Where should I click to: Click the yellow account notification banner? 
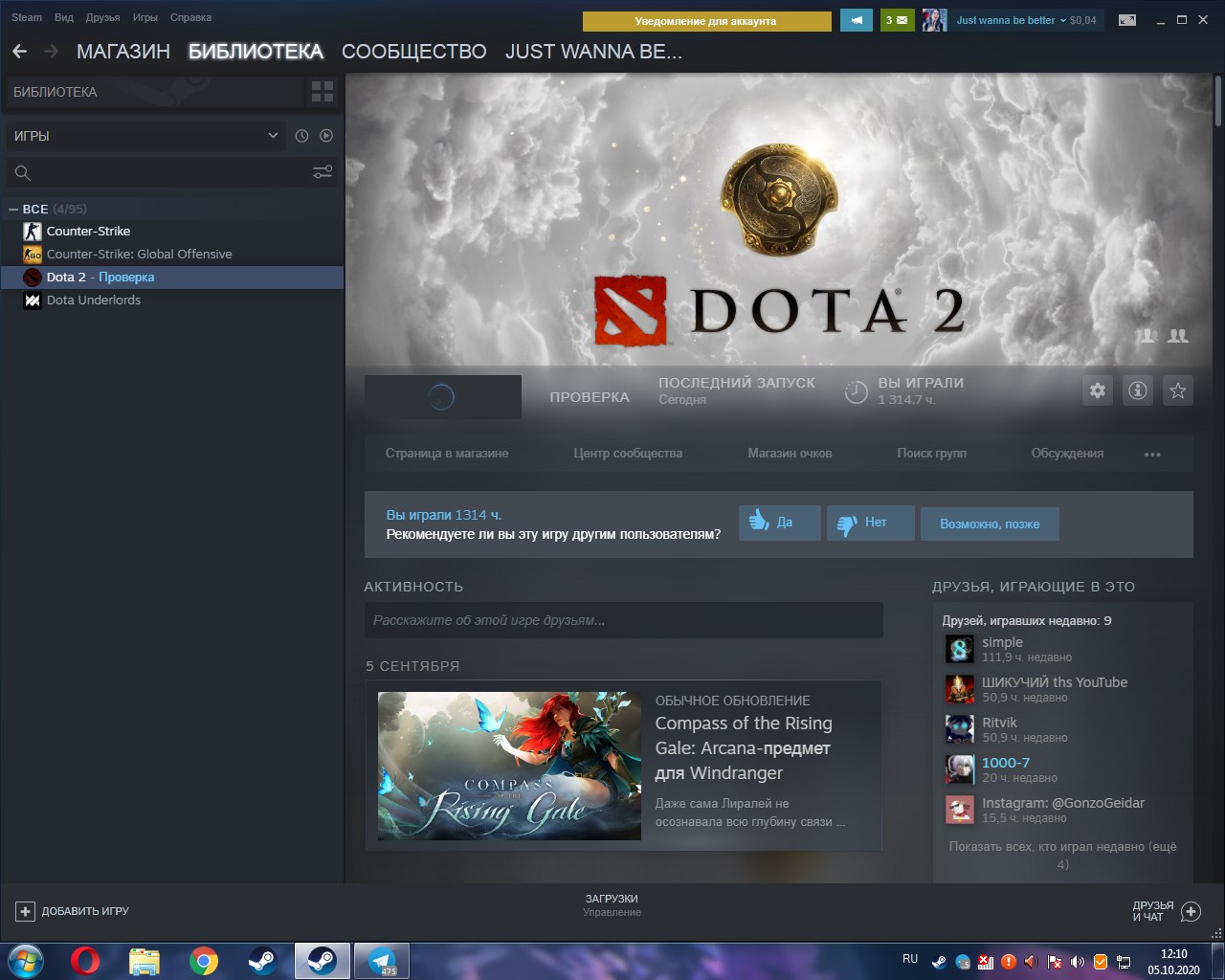coord(706,21)
